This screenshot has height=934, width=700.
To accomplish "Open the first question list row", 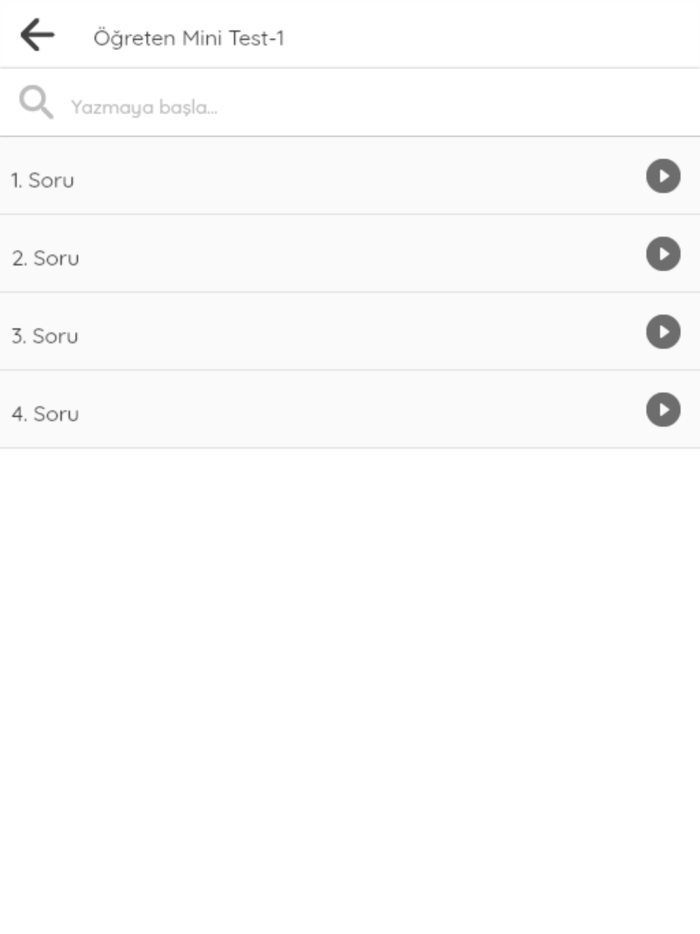I will (x=330, y=176).
